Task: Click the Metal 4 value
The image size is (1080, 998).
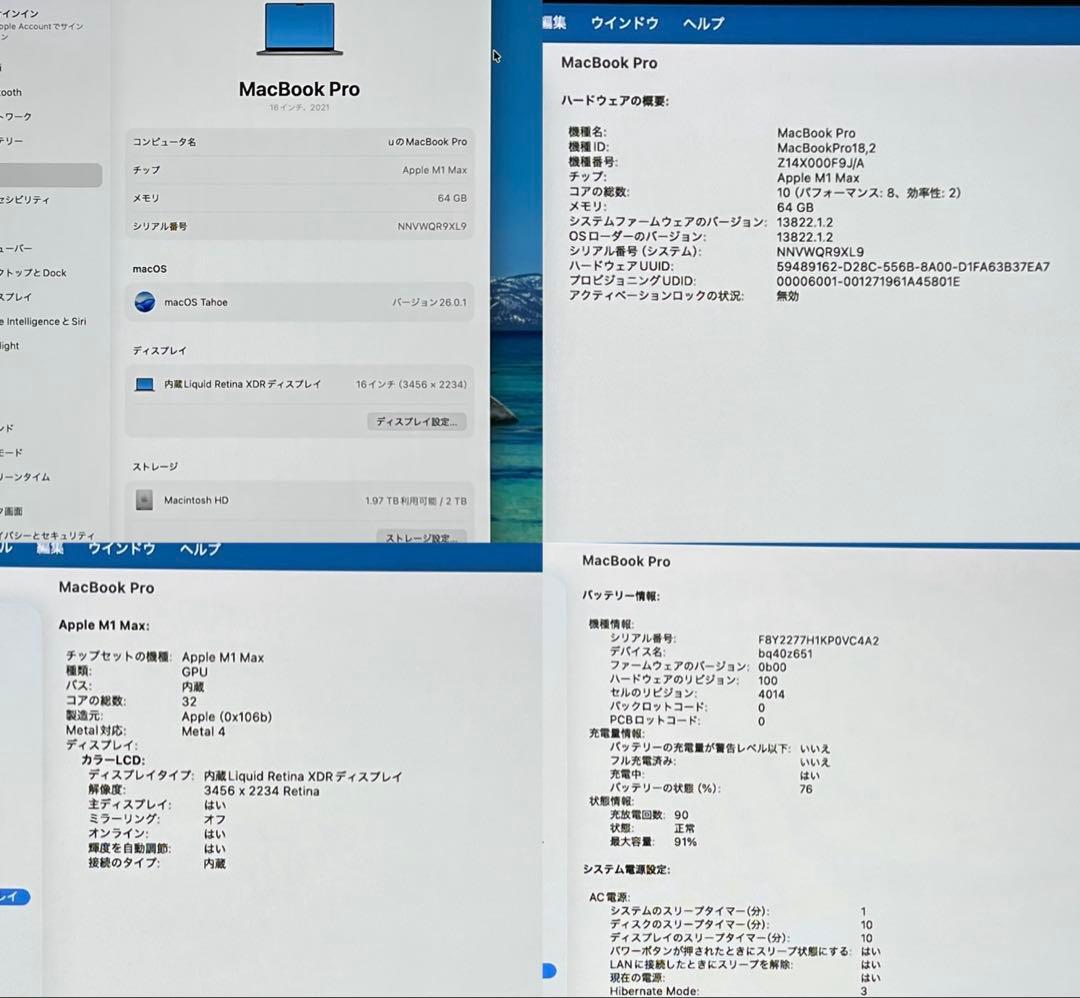Action: 203,731
